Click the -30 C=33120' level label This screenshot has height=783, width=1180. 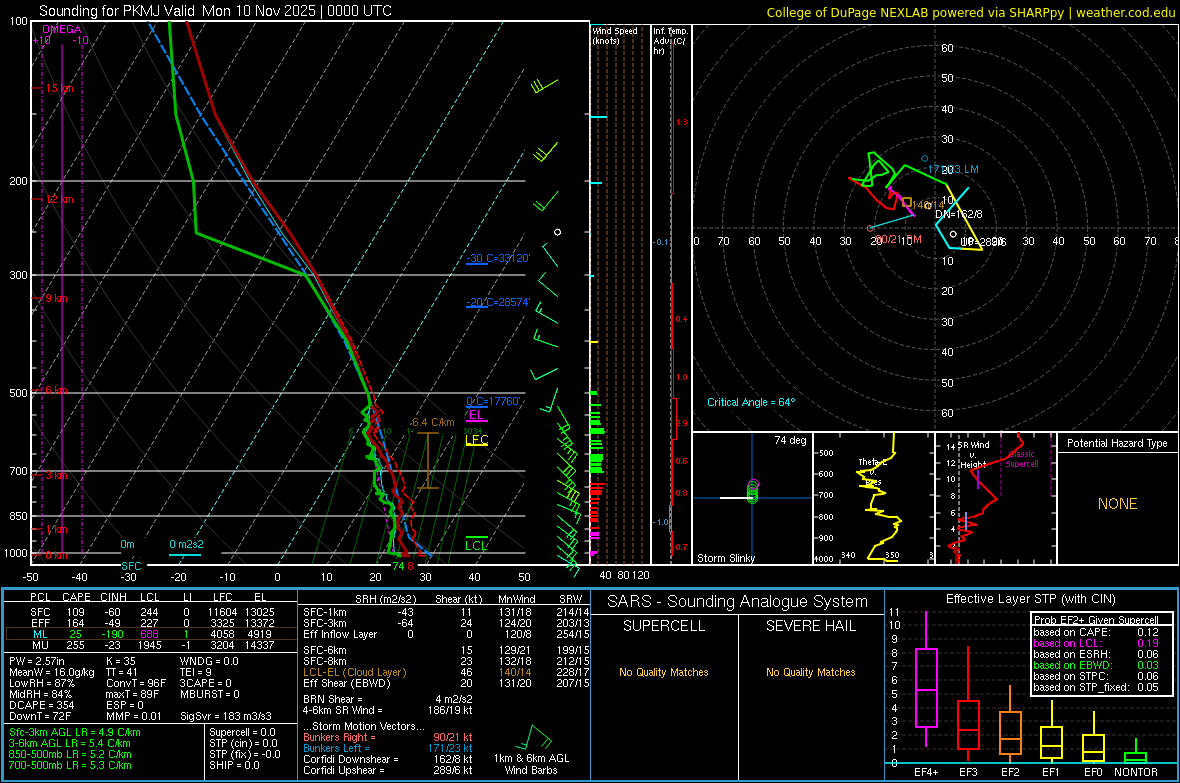pos(498,258)
